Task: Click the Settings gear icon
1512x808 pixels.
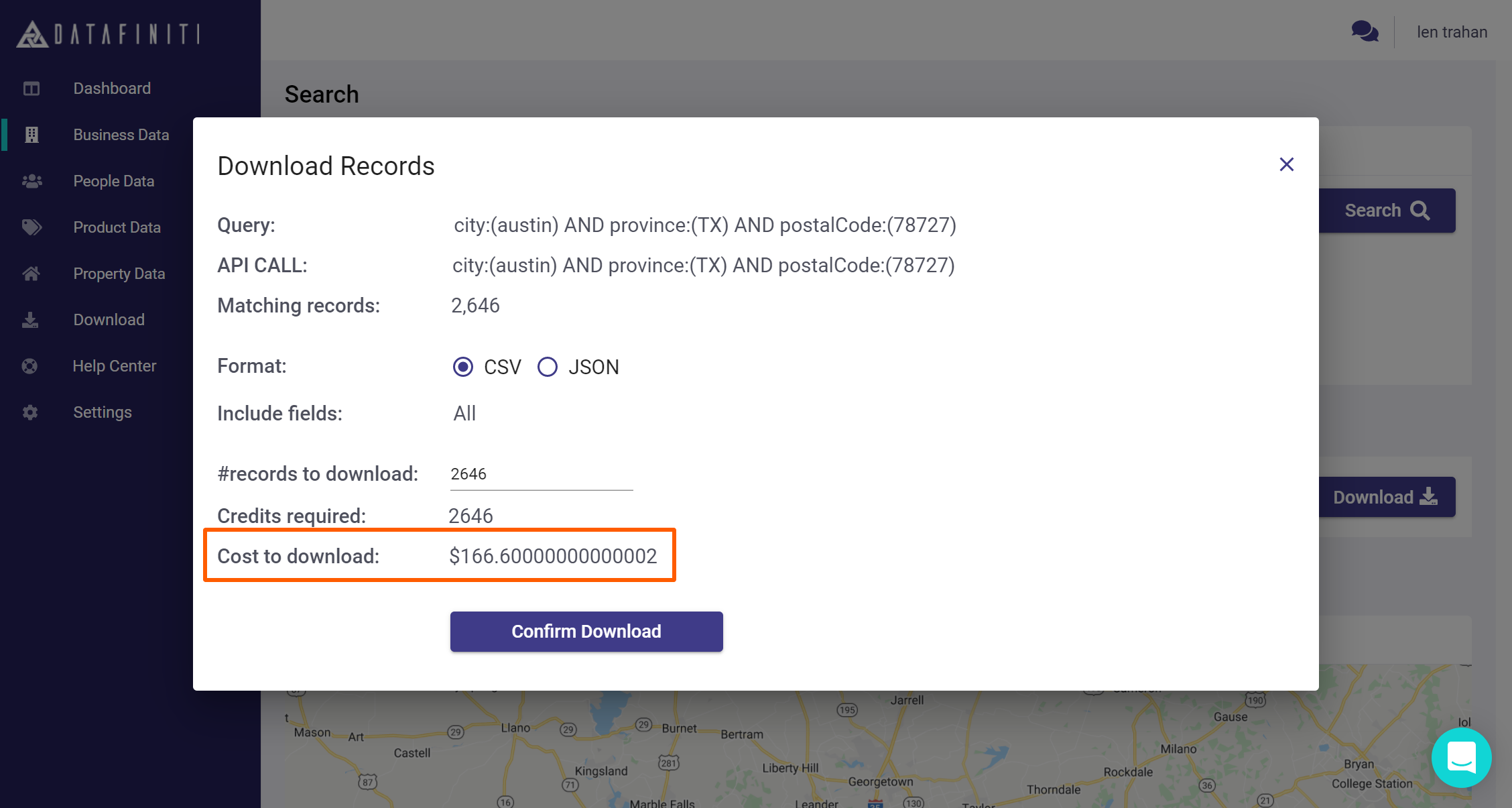Action: click(x=30, y=412)
